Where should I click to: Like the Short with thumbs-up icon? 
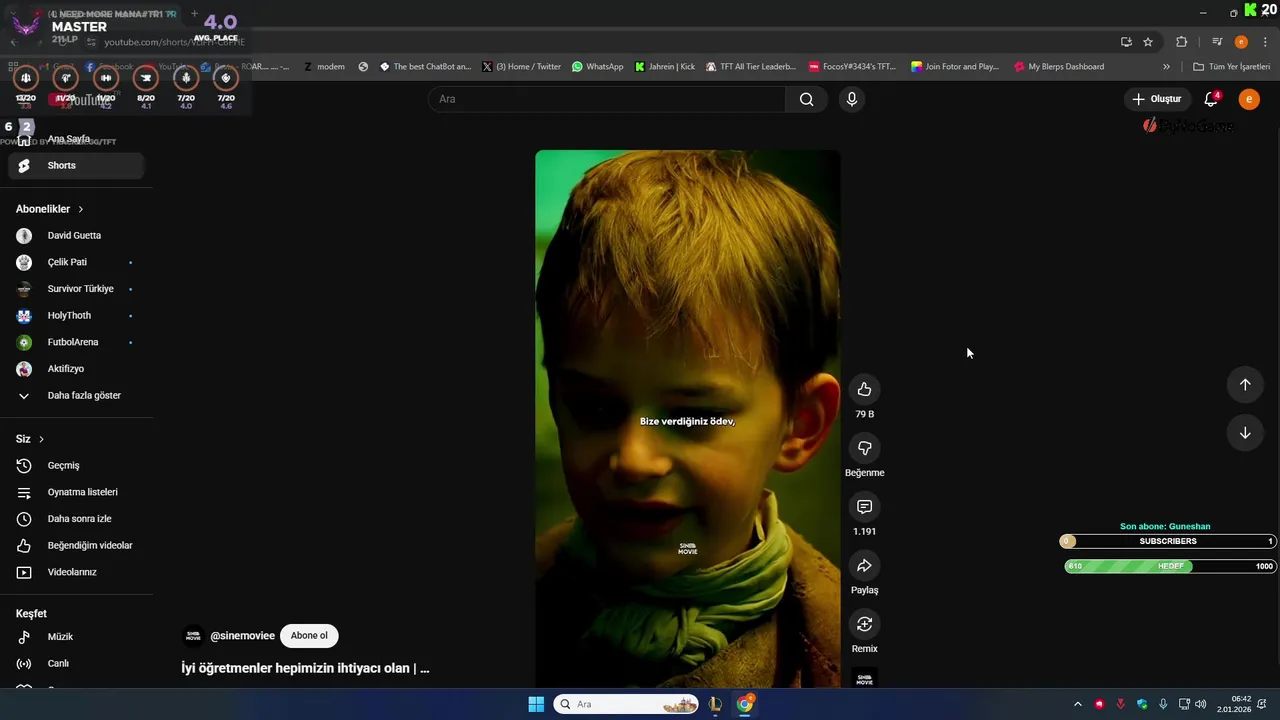(864, 390)
